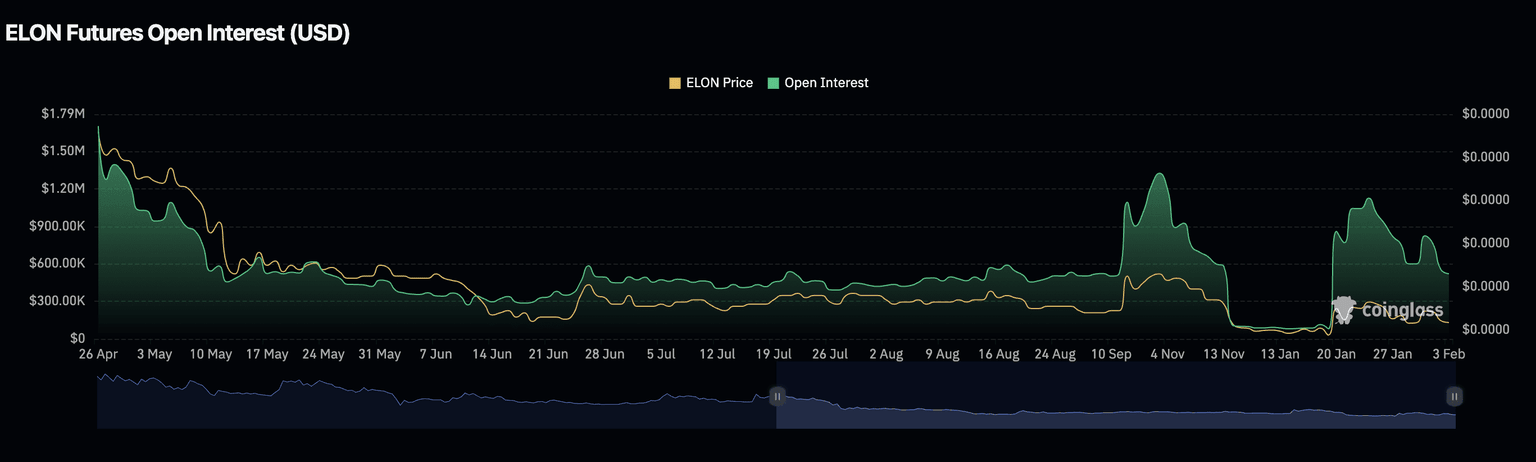Click the 26 Jul date label
Image resolution: width=1536 pixels, height=462 pixels.
click(830, 354)
